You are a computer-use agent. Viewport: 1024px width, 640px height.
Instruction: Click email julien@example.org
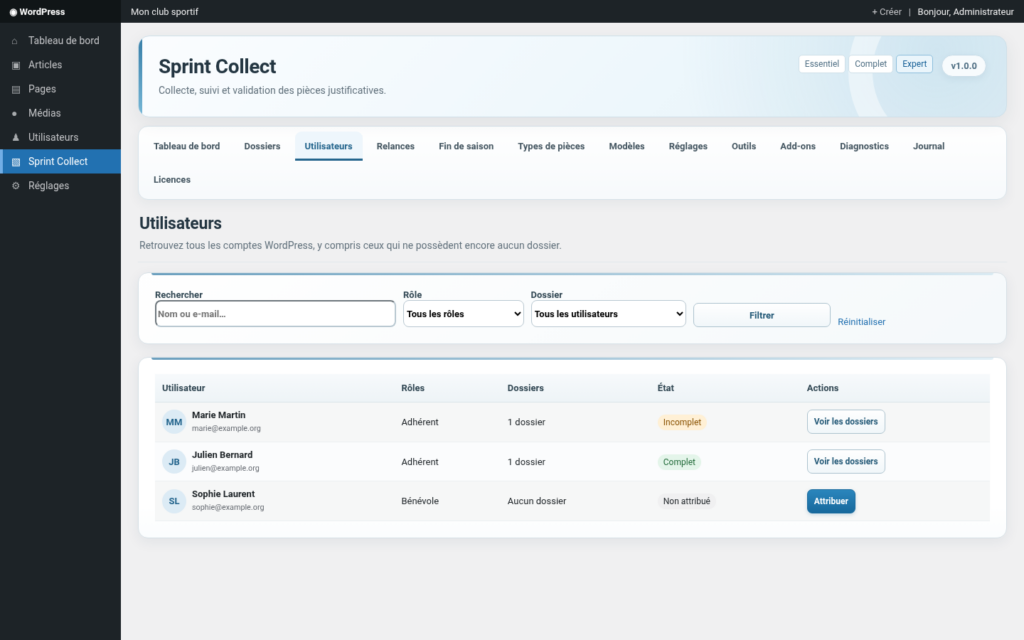point(225,468)
